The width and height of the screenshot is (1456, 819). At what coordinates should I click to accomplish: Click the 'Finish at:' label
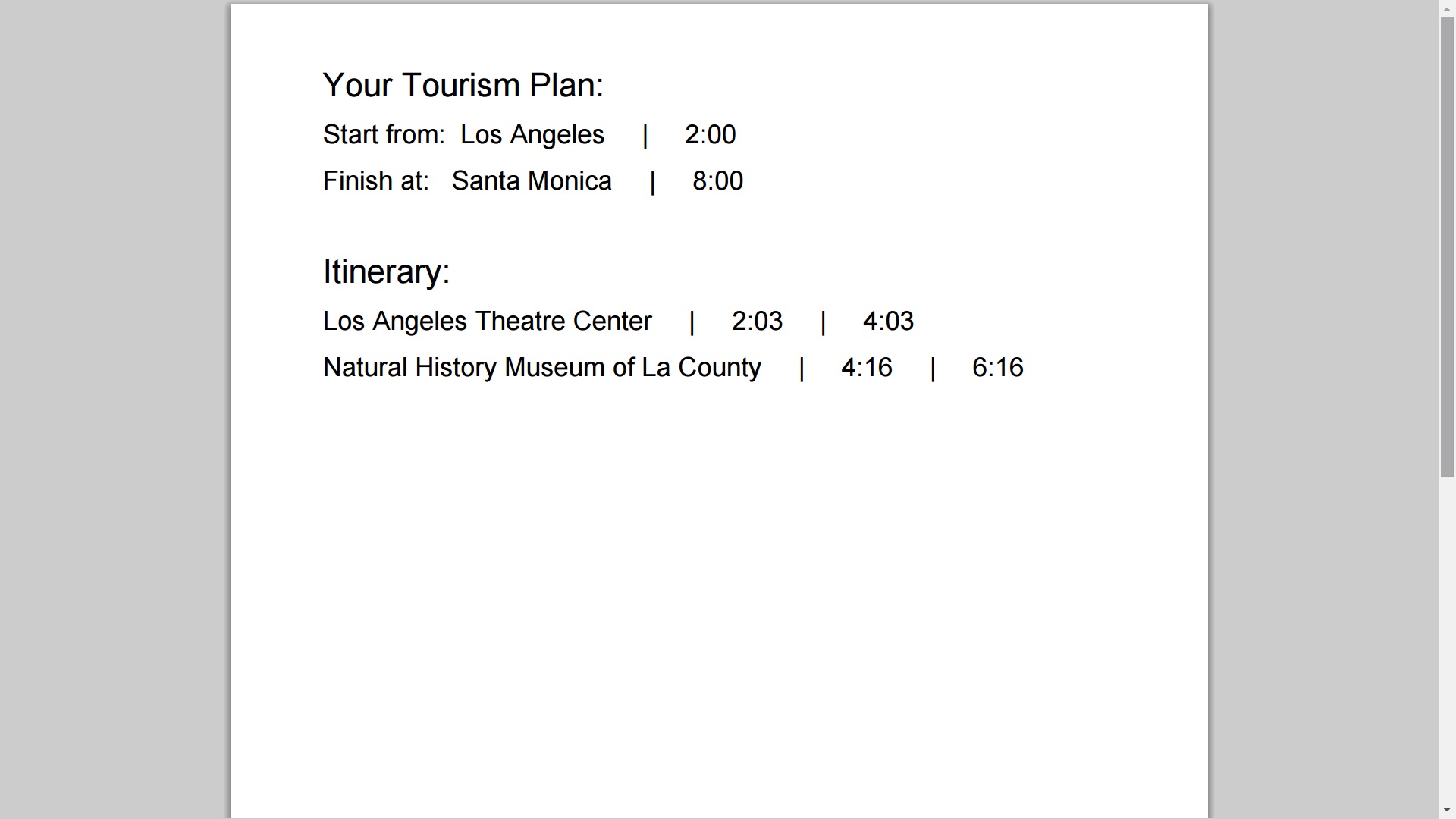375,181
